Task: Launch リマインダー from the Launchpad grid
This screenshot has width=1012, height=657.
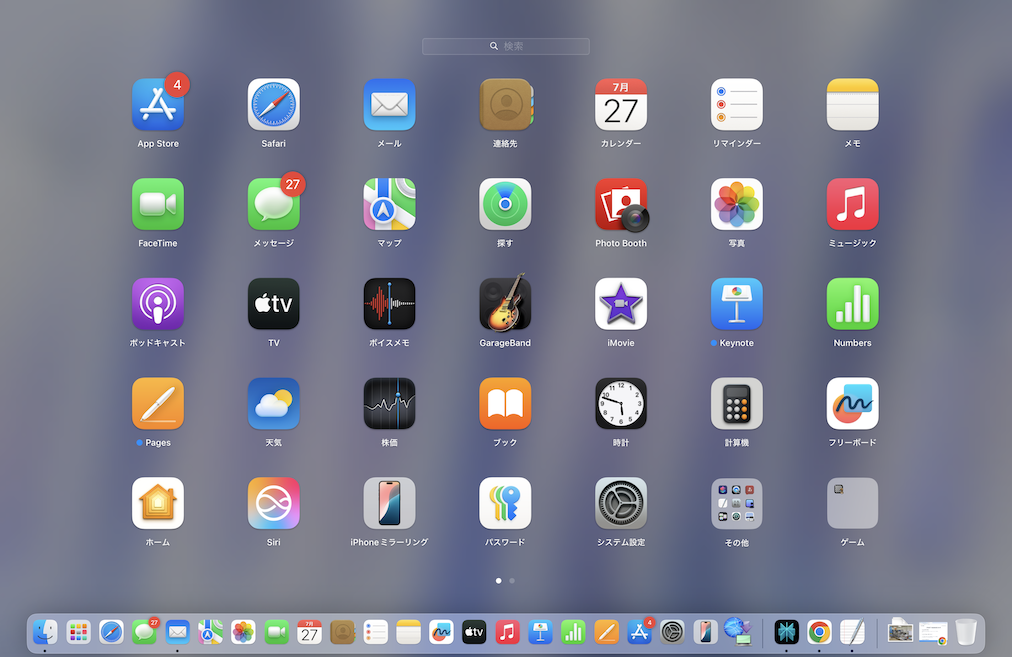Action: (x=736, y=105)
